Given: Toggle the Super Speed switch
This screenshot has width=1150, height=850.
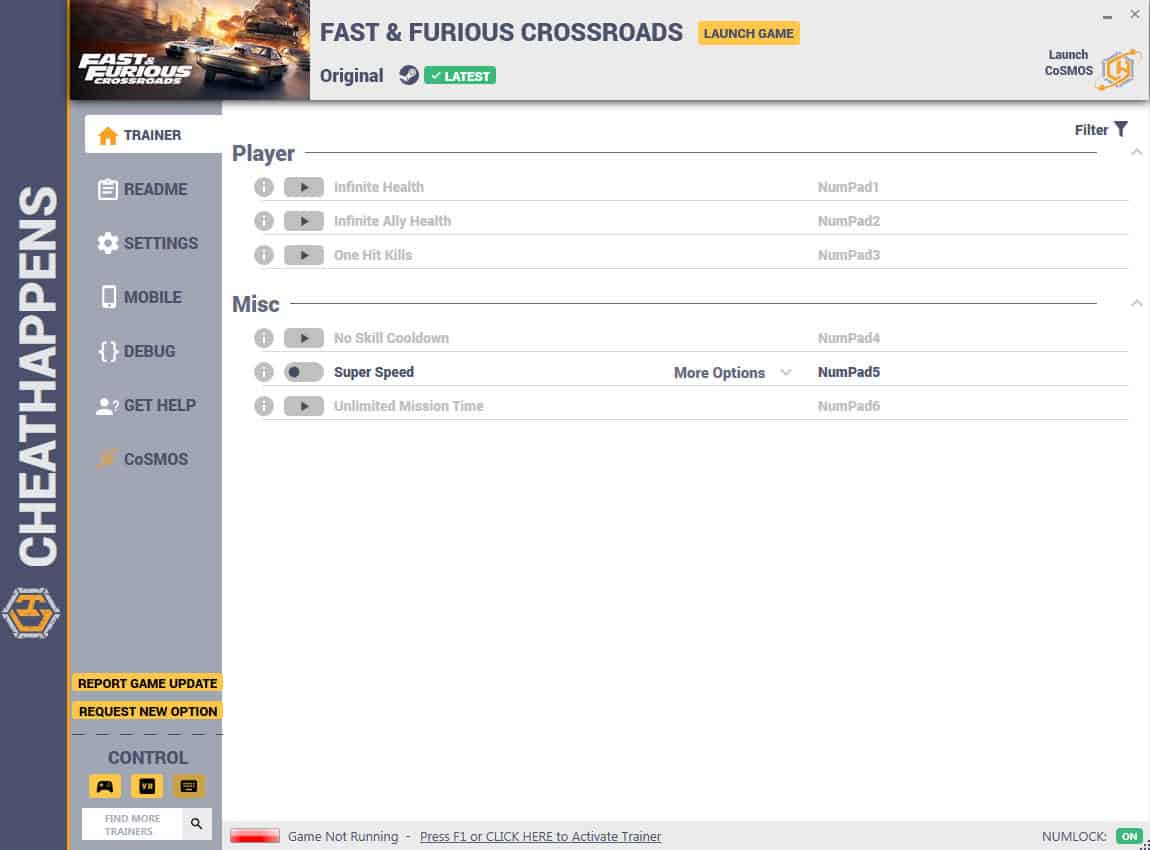Looking at the screenshot, I should coord(304,372).
